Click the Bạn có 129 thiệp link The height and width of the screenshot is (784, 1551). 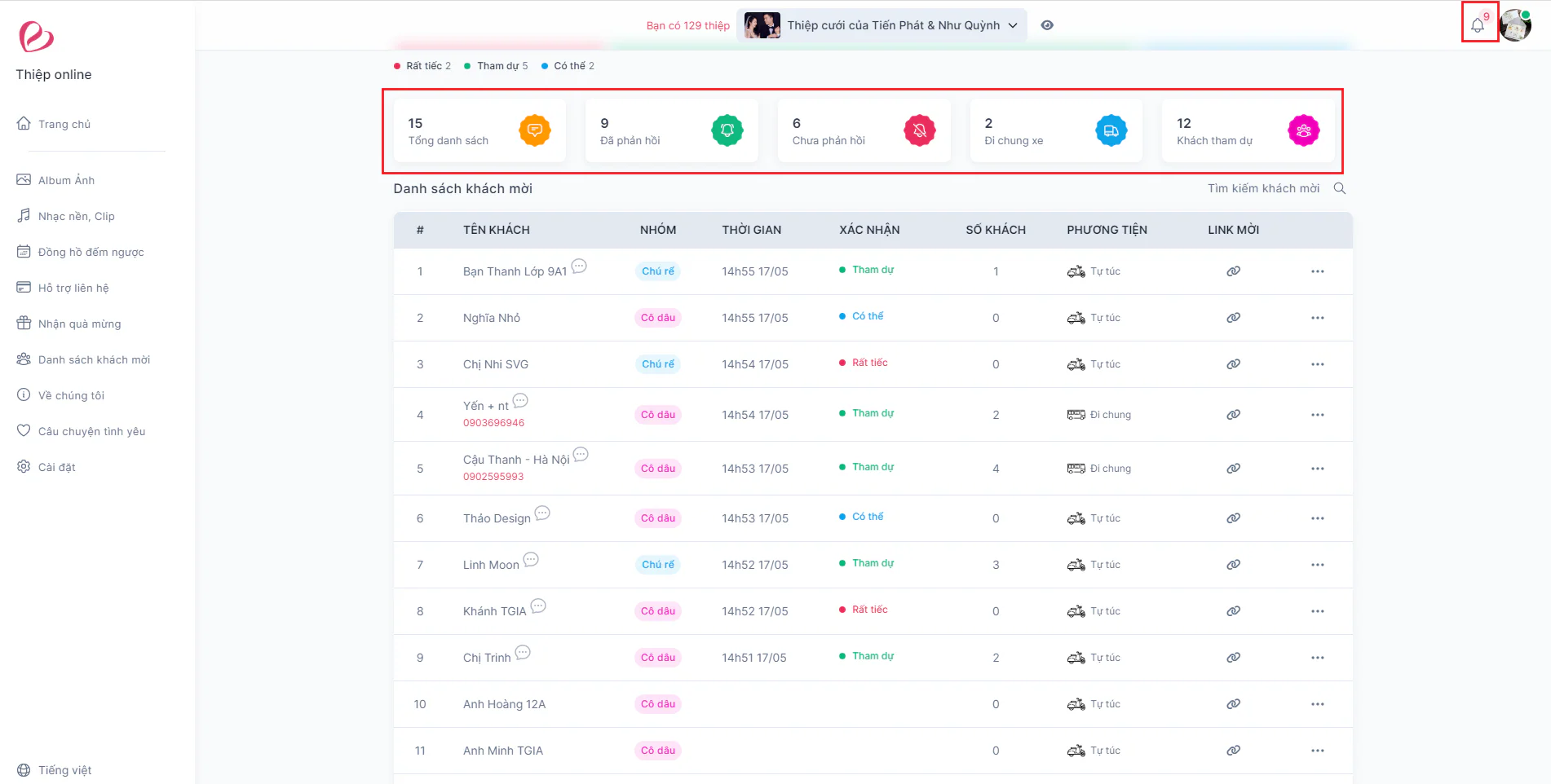688,25
